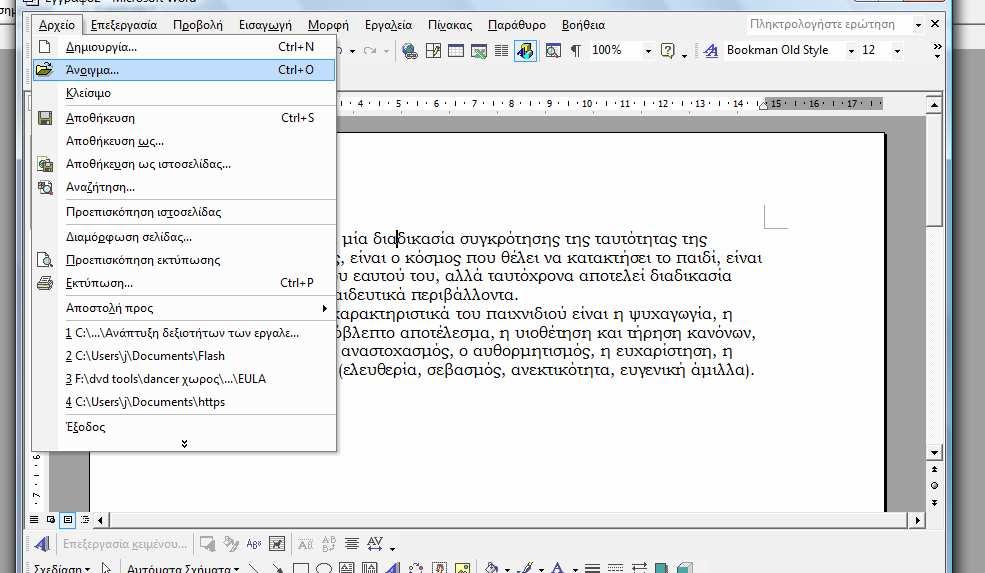985x573 pixels.
Task: Click the floppy disk icon beside Αποθήκευση
Action: point(45,117)
